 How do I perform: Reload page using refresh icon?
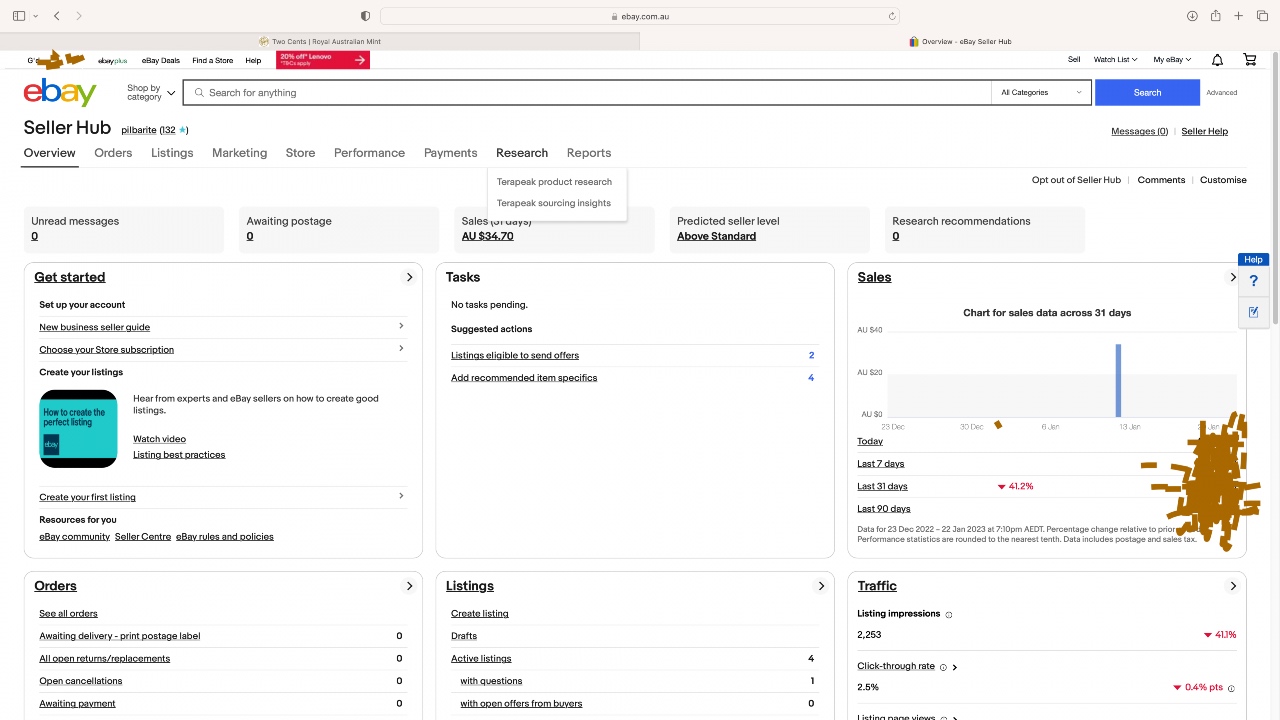pyautogui.click(x=892, y=16)
